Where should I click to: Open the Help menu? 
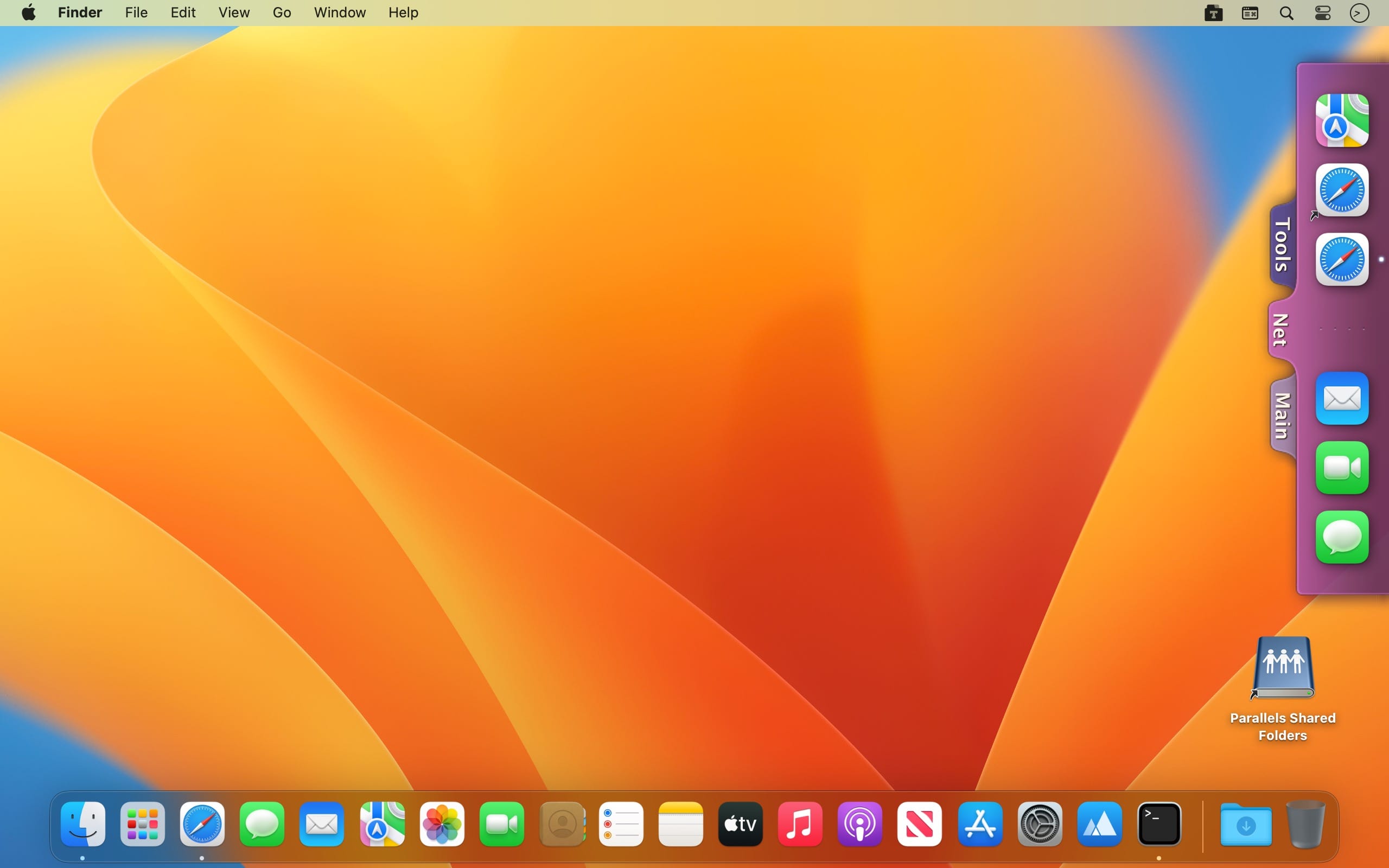coord(403,12)
